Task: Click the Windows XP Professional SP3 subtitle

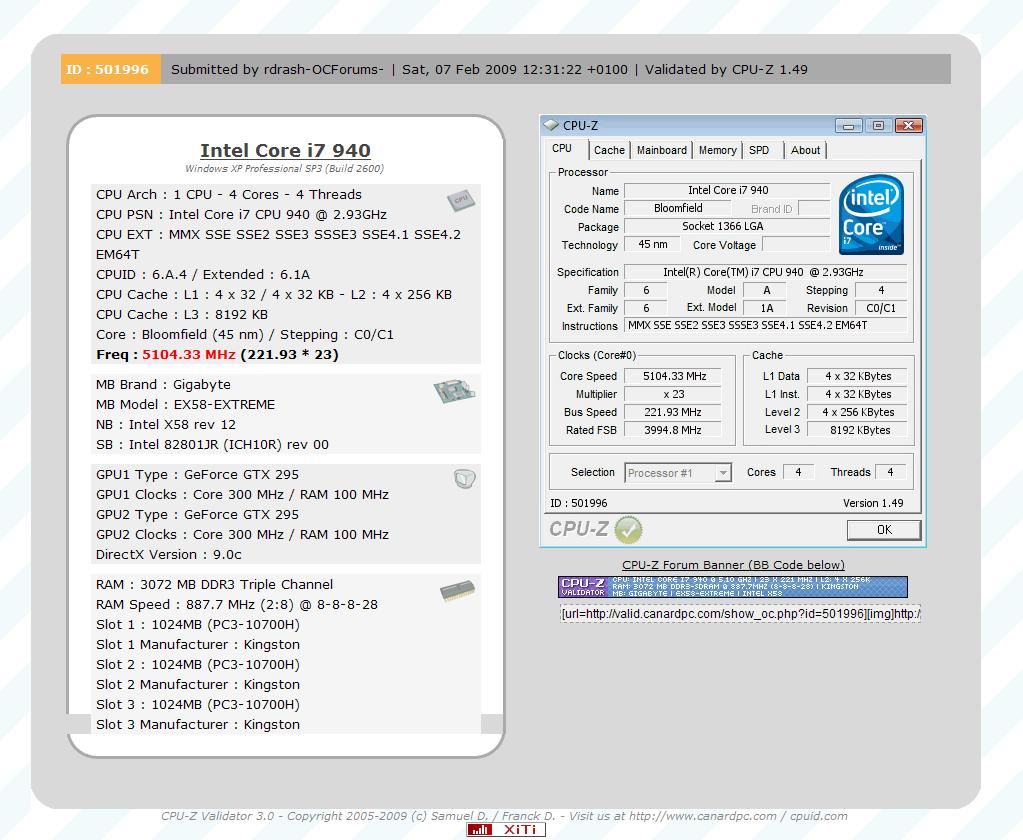Action: coord(284,168)
